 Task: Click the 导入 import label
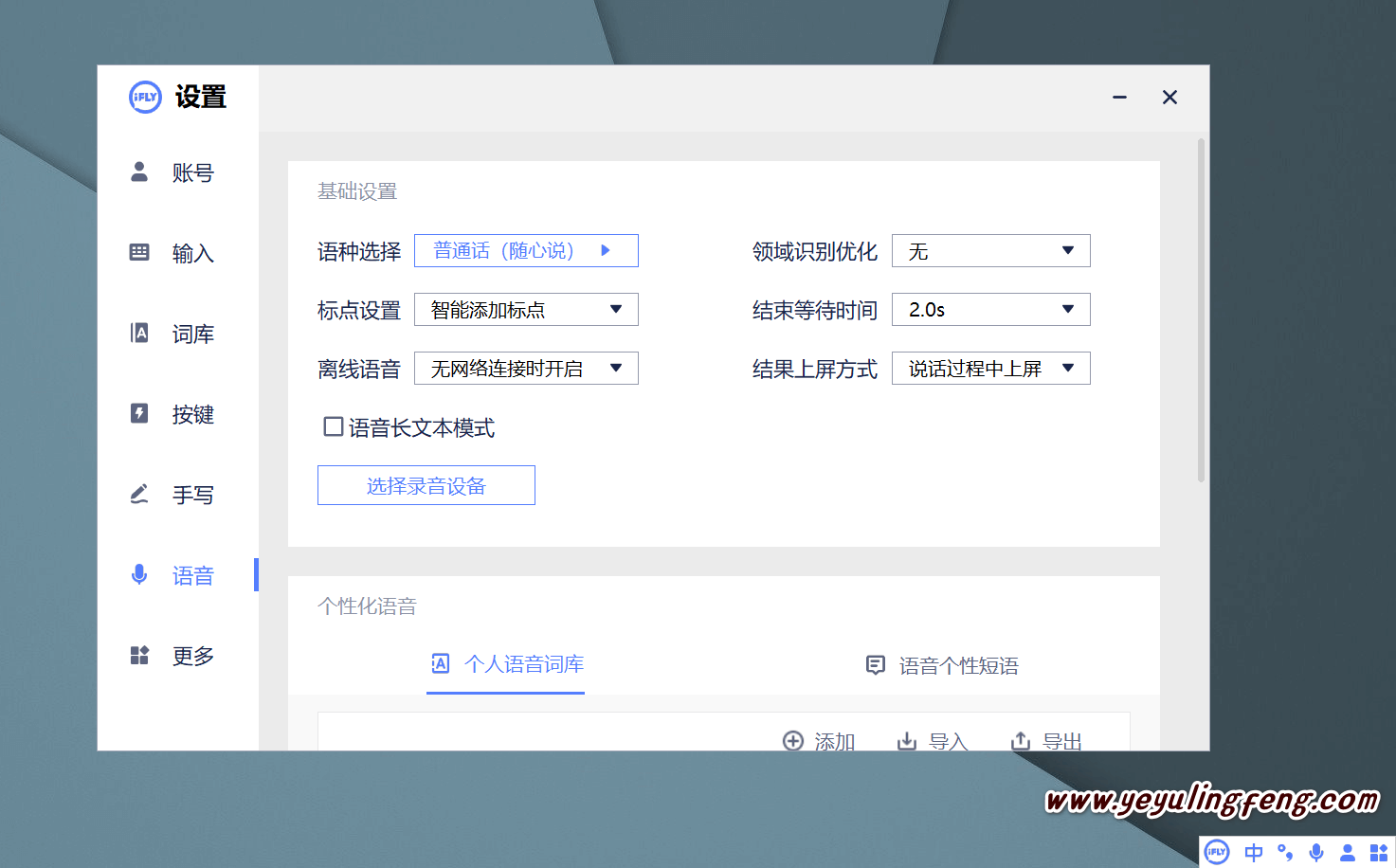point(949,741)
